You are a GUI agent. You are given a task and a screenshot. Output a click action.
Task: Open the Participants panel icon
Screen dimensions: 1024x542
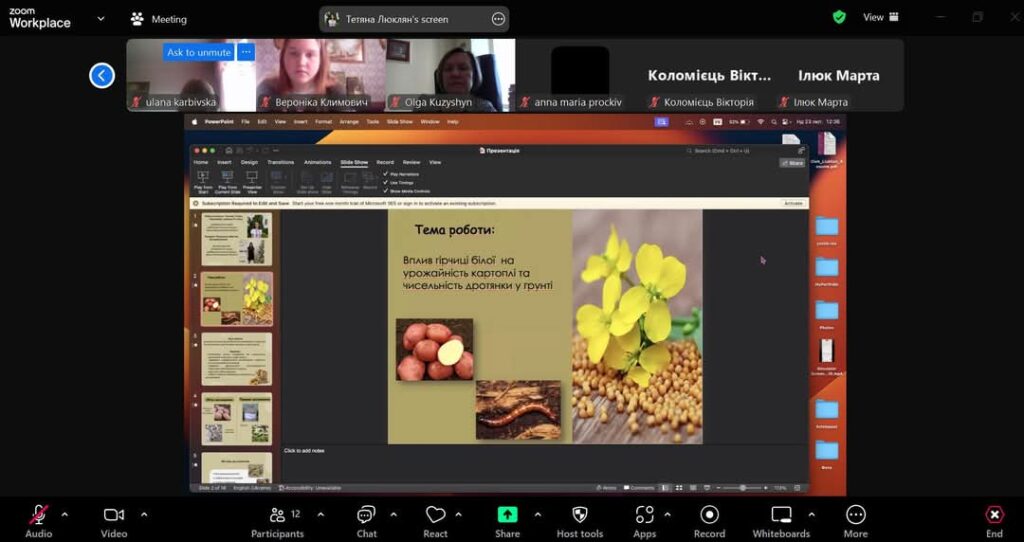coord(278,515)
